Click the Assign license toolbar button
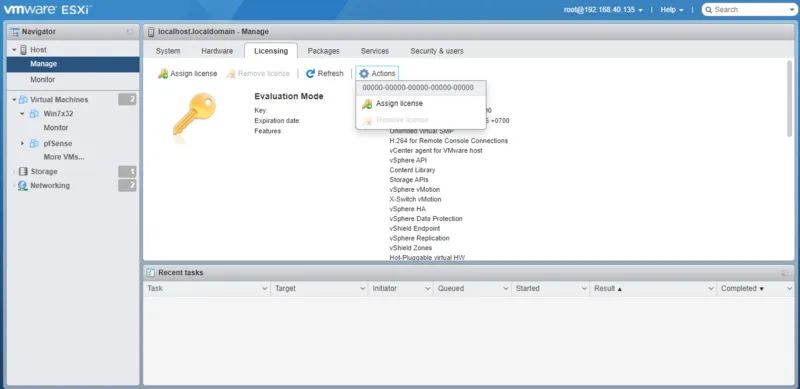The image size is (800, 389). click(x=187, y=74)
